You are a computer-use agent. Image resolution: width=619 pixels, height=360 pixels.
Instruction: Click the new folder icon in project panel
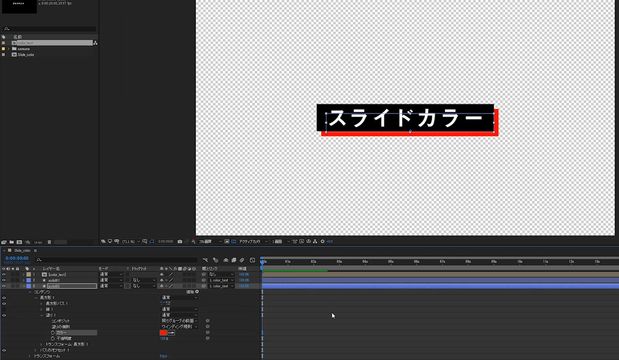click(11, 242)
